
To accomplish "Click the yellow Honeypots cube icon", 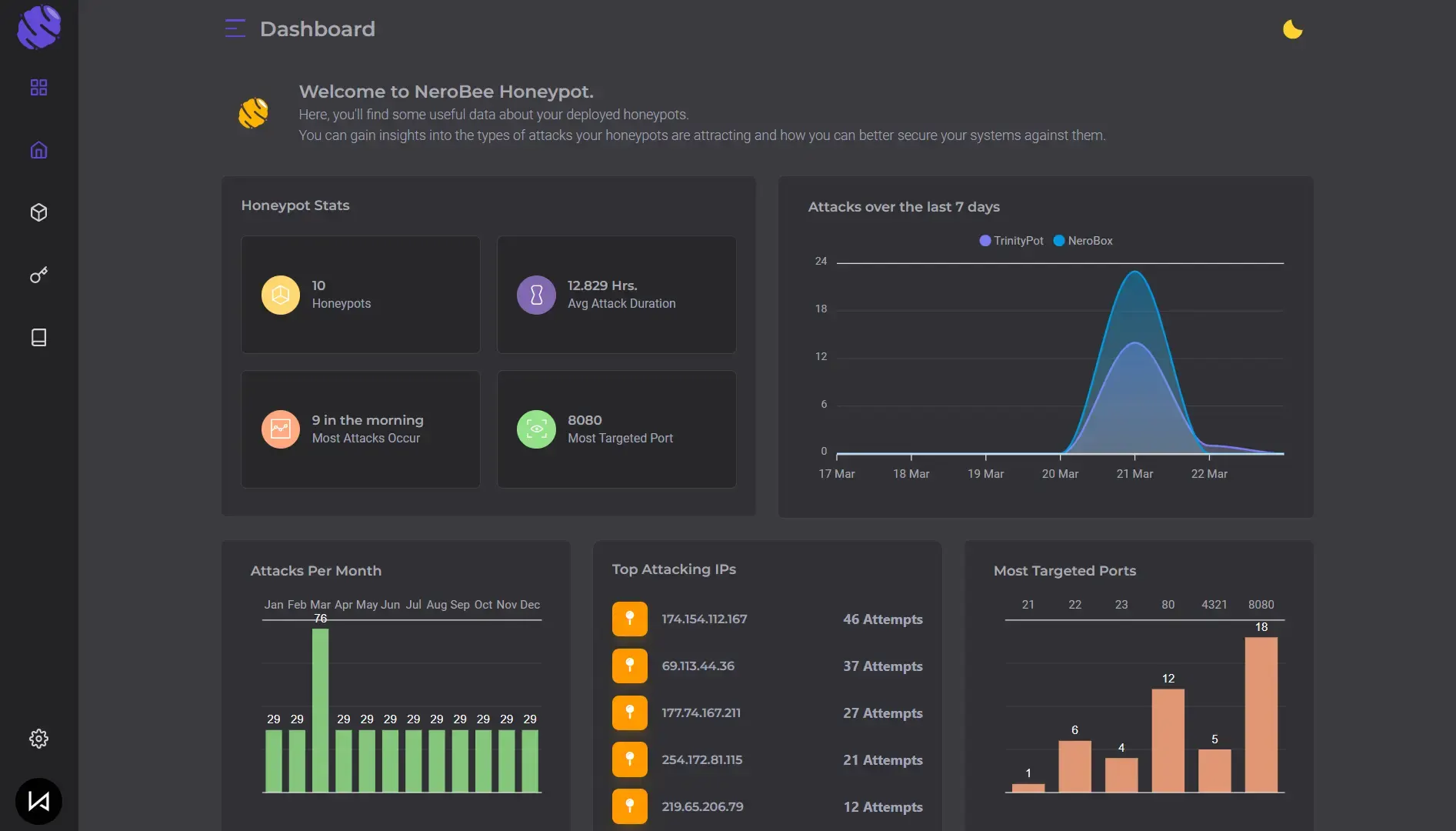I will click(281, 295).
